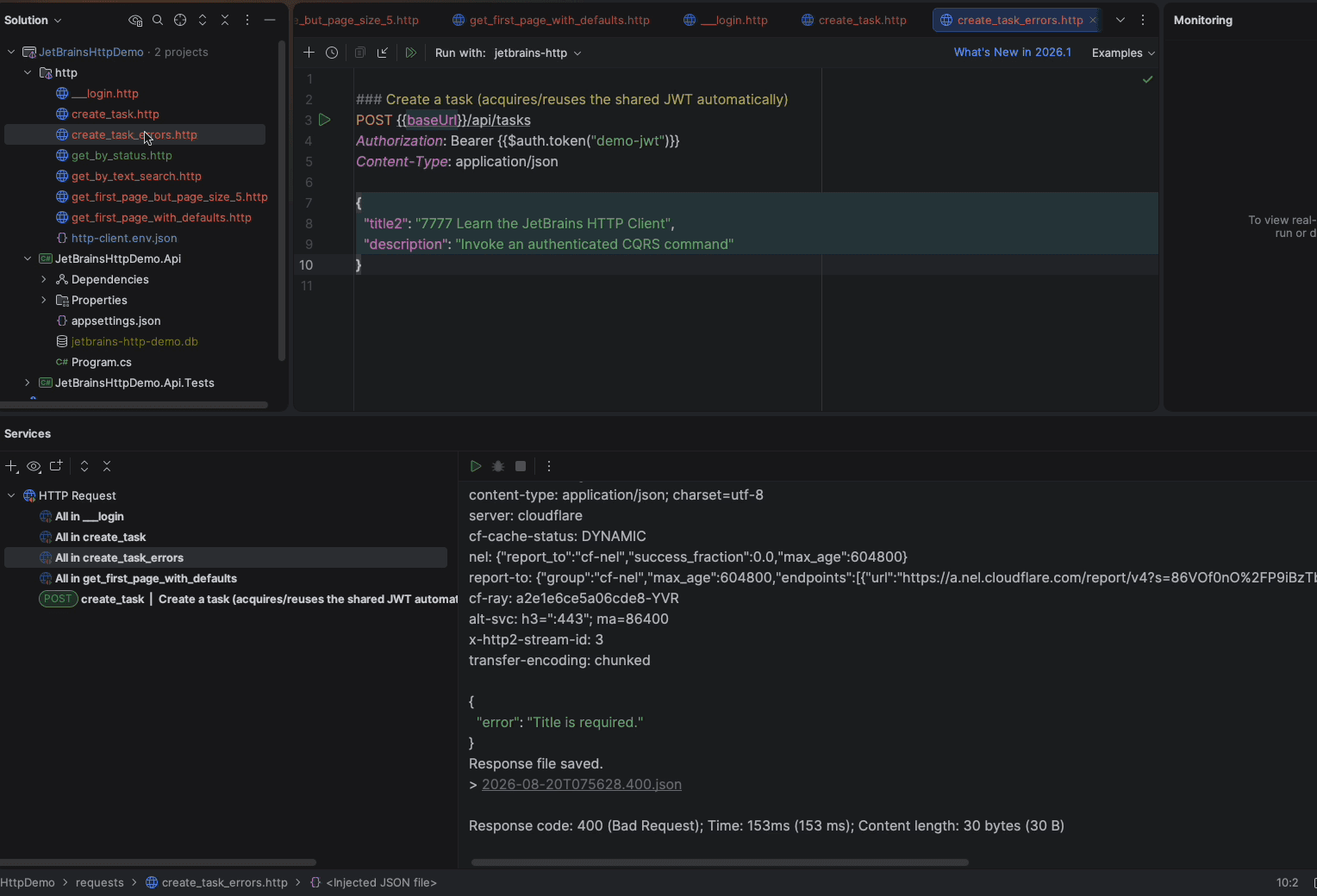
Task: Open saved response 2026-08-20T075628.400.json
Action: pyautogui.click(x=582, y=784)
